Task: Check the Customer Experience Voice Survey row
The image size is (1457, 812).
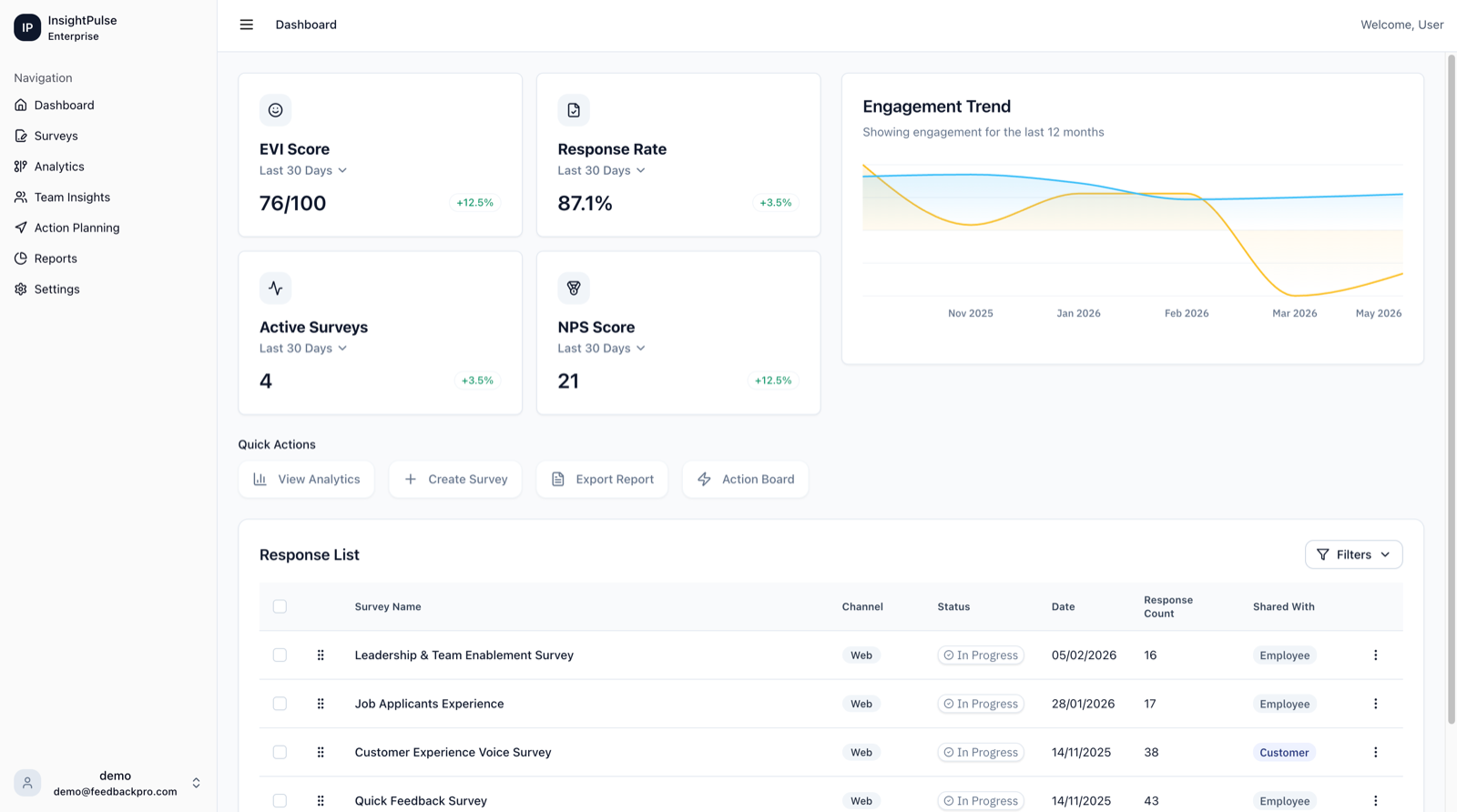Action: [x=280, y=753]
